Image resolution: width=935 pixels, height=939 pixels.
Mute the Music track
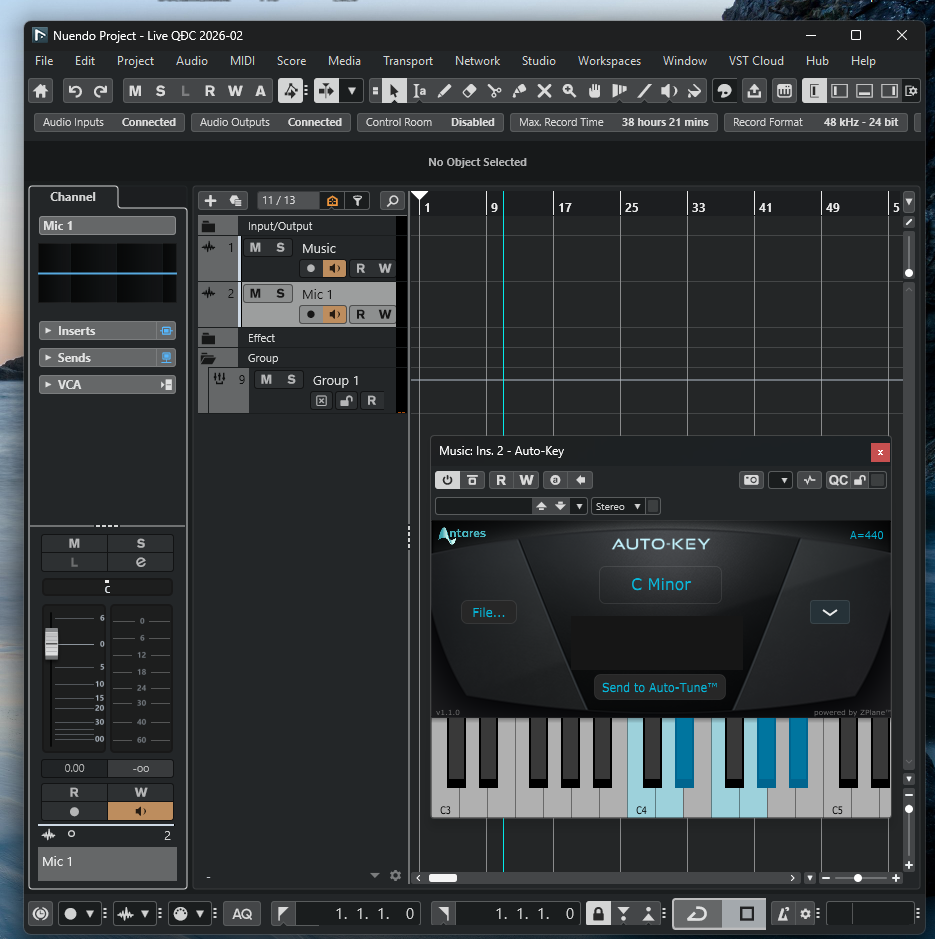(255, 248)
